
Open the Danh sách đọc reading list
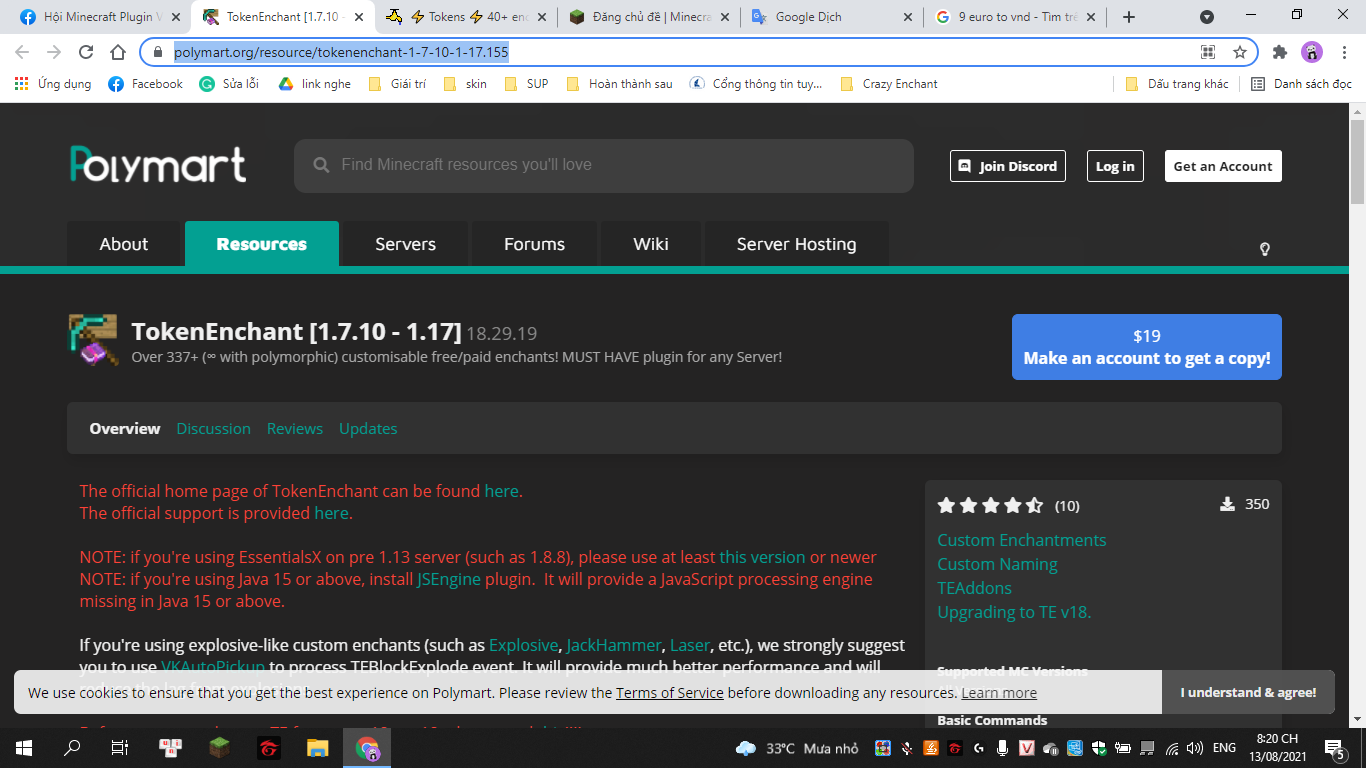click(1302, 84)
